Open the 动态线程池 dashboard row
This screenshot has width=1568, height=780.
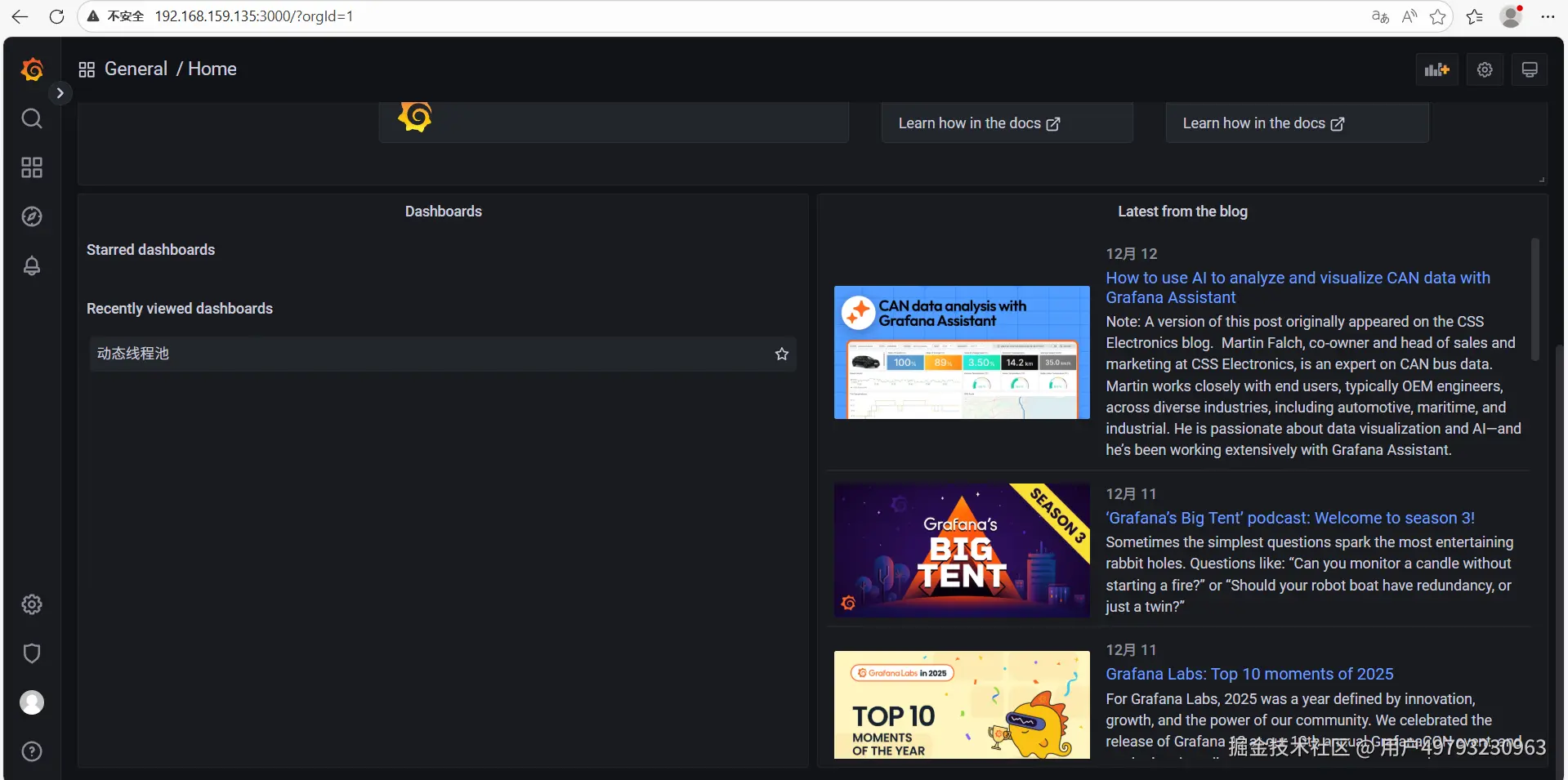click(x=443, y=354)
